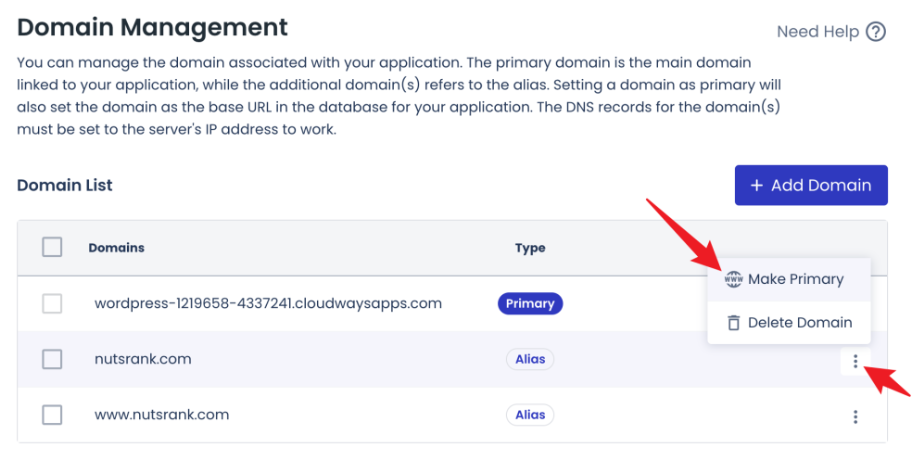Check the box next to nutsrank.com
Screen dimensions: 920x451
click(x=52, y=359)
